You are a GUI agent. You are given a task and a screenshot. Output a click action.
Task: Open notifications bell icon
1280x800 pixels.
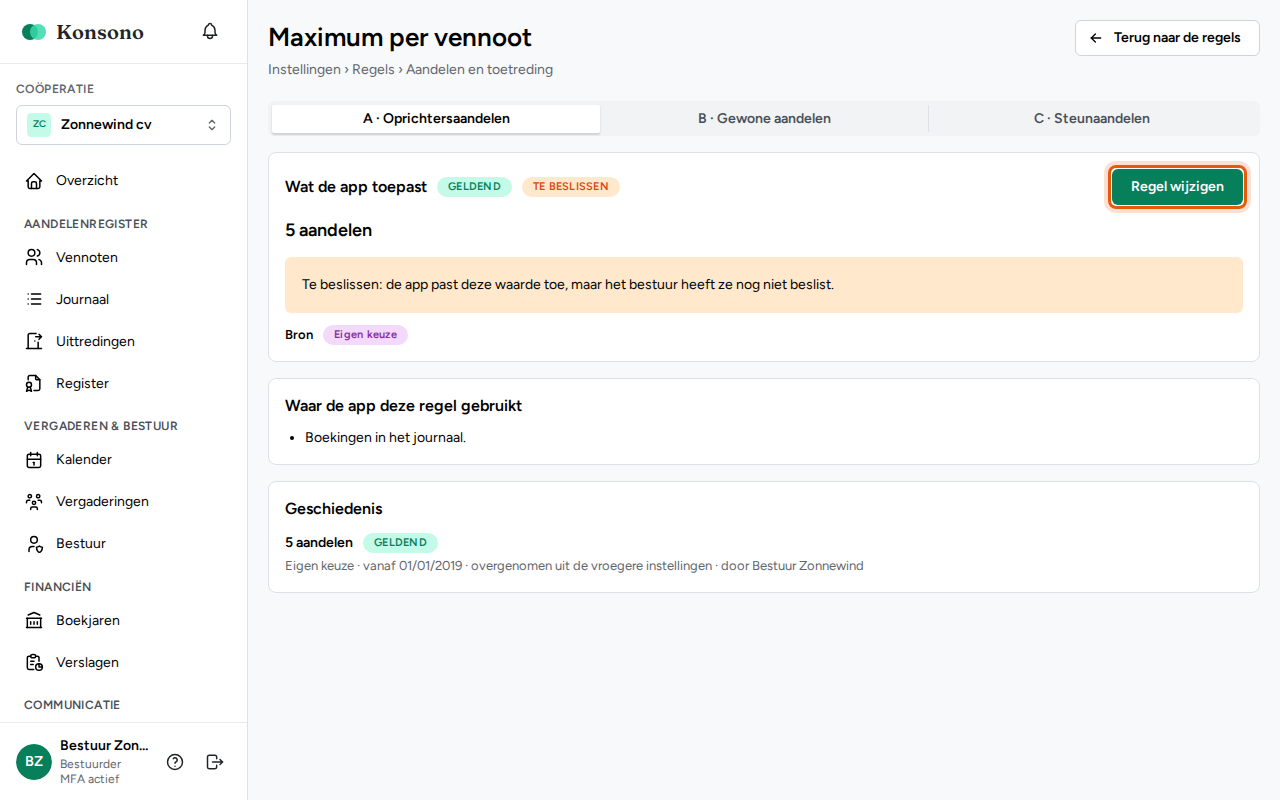[x=210, y=31]
